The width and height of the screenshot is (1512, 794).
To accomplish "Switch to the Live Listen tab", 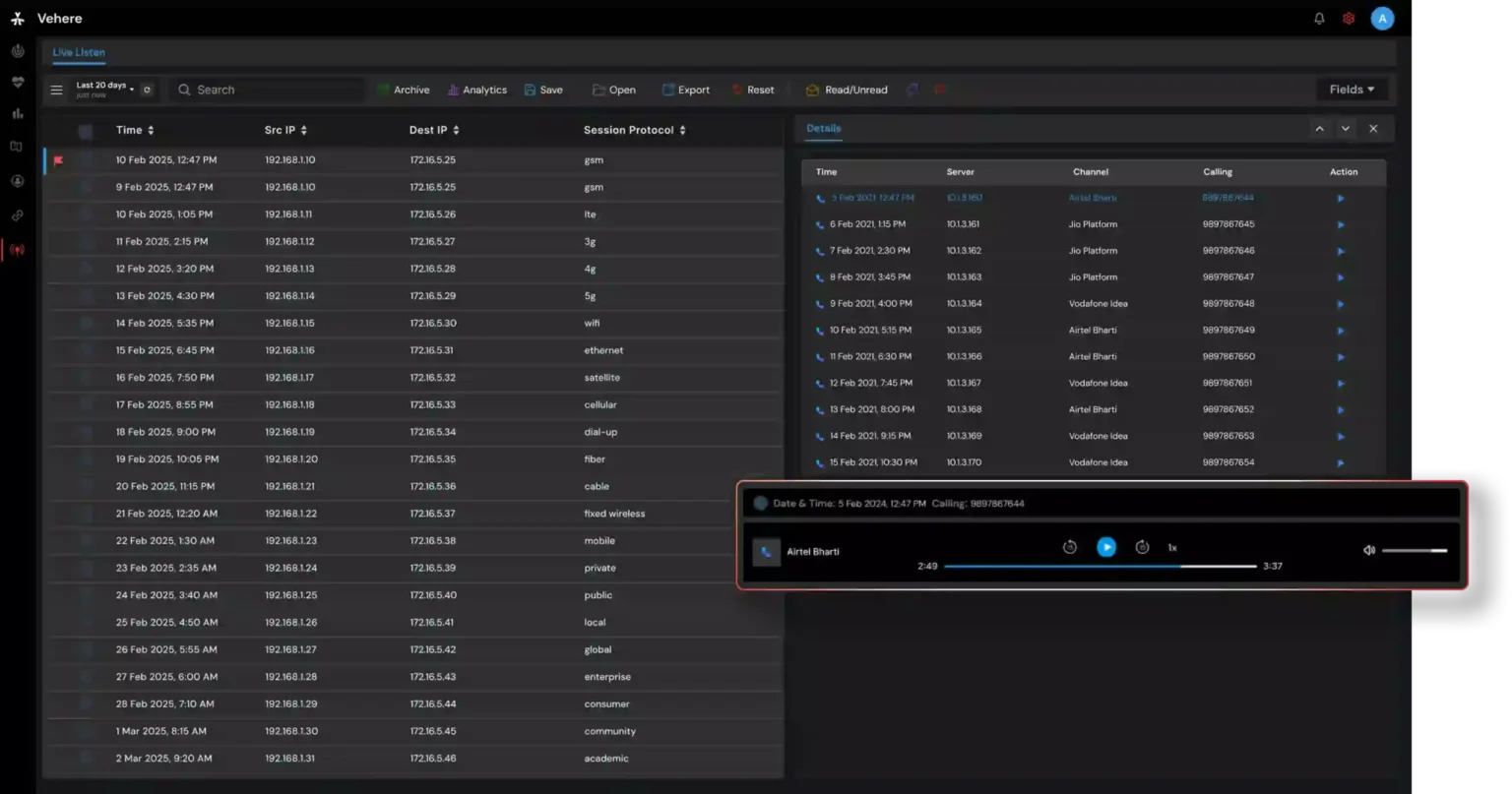I will (x=79, y=52).
